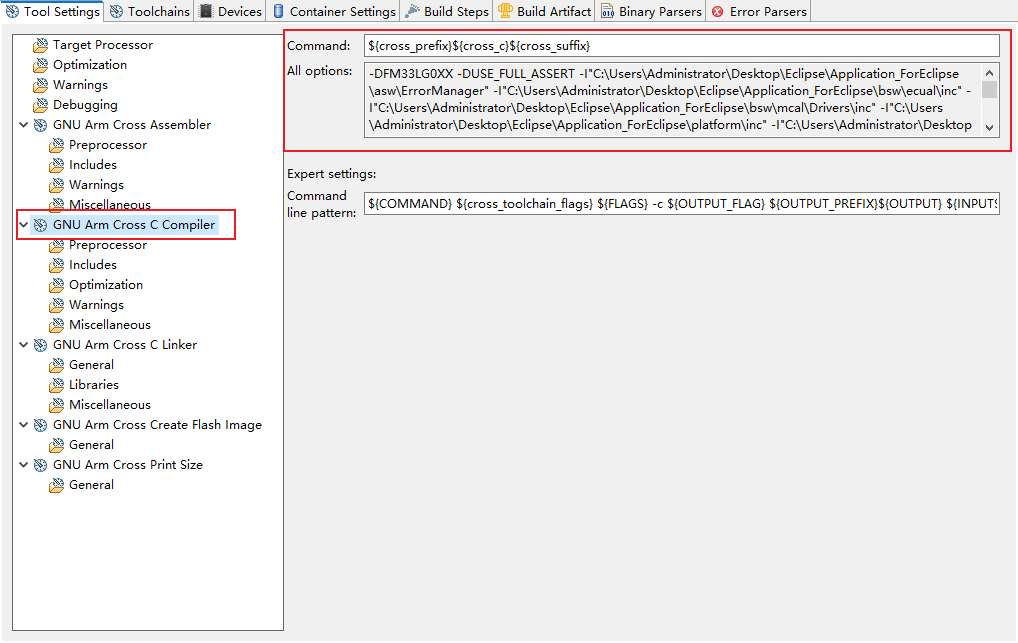Click the C Linker Miscellaneous icon
Viewport: 1018px width, 643px height.
click(x=56, y=406)
